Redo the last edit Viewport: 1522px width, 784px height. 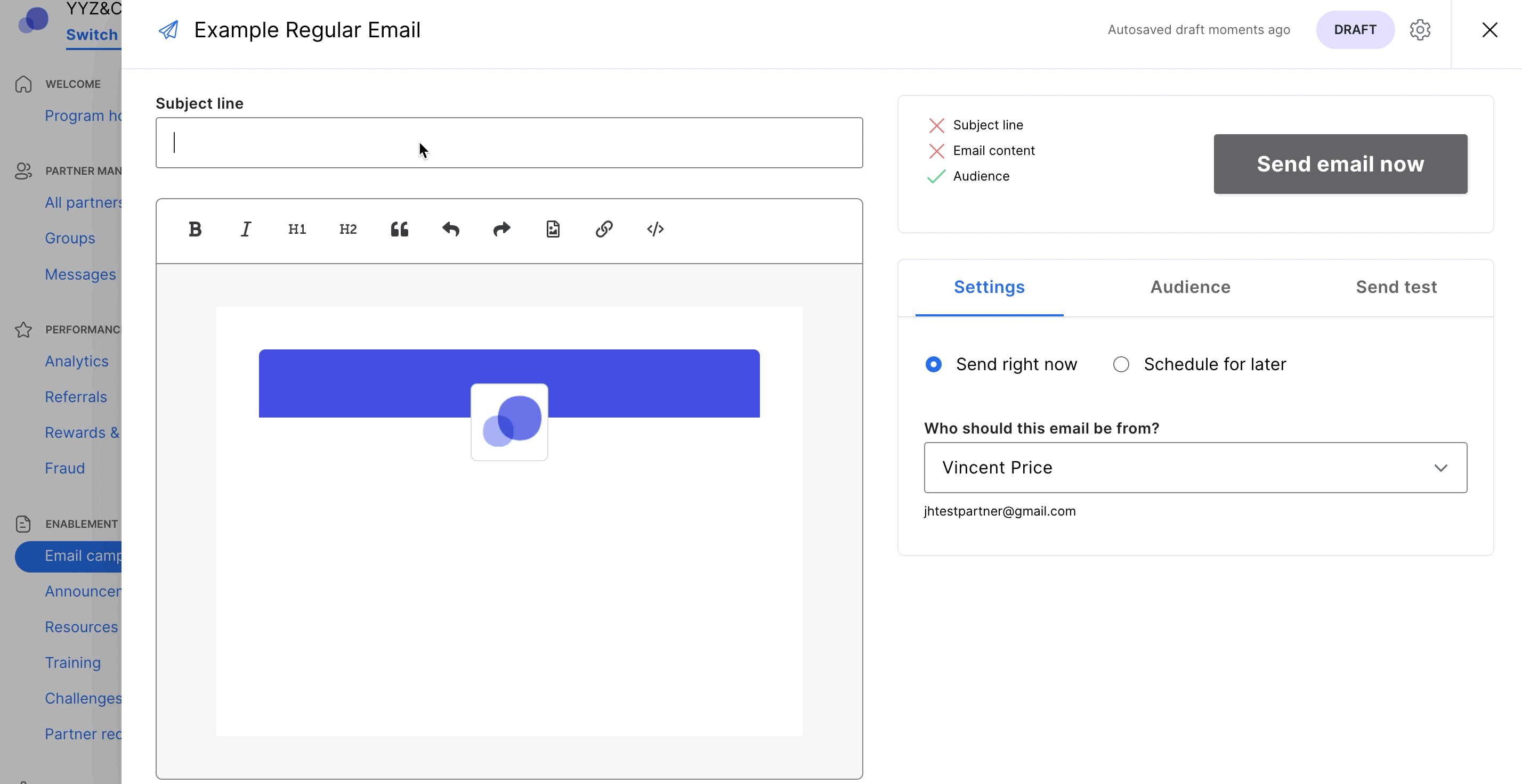[501, 229]
